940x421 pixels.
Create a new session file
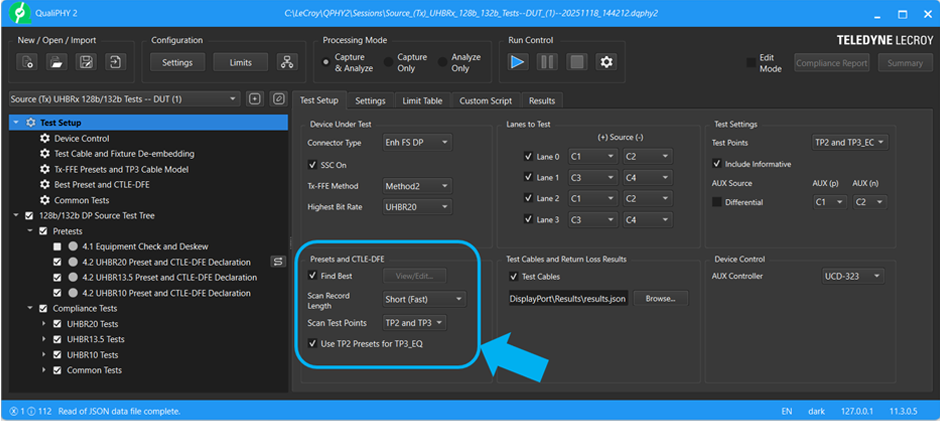tap(28, 62)
